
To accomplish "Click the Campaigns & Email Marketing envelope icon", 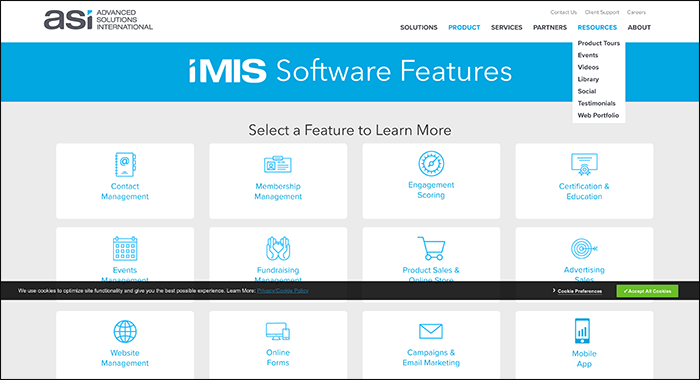I will point(431,331).
